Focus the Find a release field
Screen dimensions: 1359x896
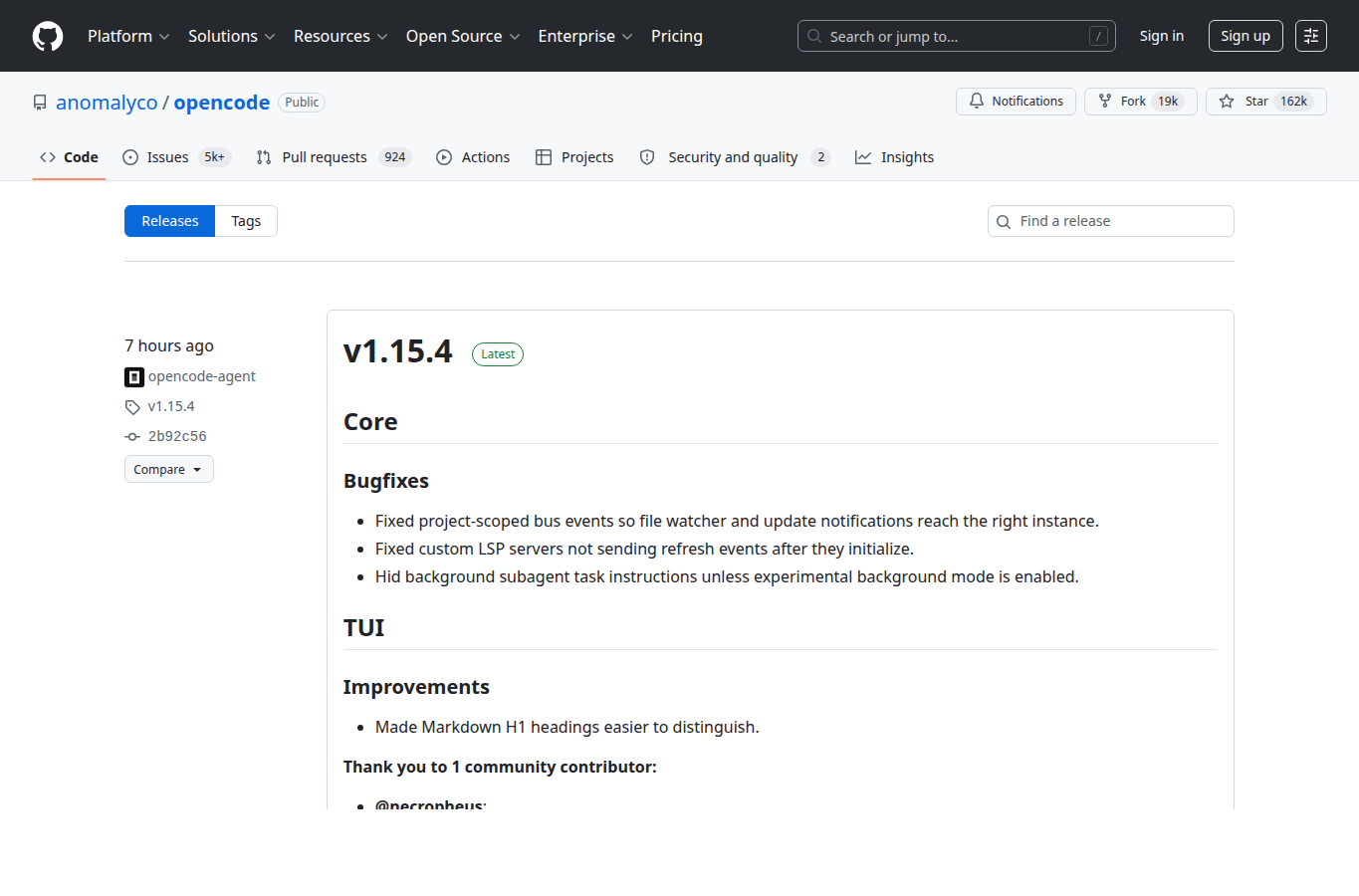tap(1111, 221)
